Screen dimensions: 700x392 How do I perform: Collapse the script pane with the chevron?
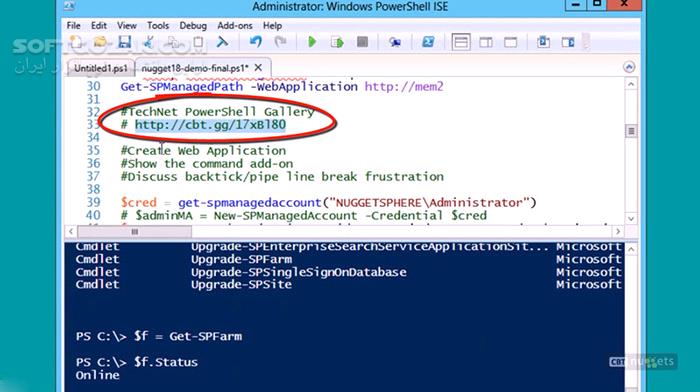point(629,67)
